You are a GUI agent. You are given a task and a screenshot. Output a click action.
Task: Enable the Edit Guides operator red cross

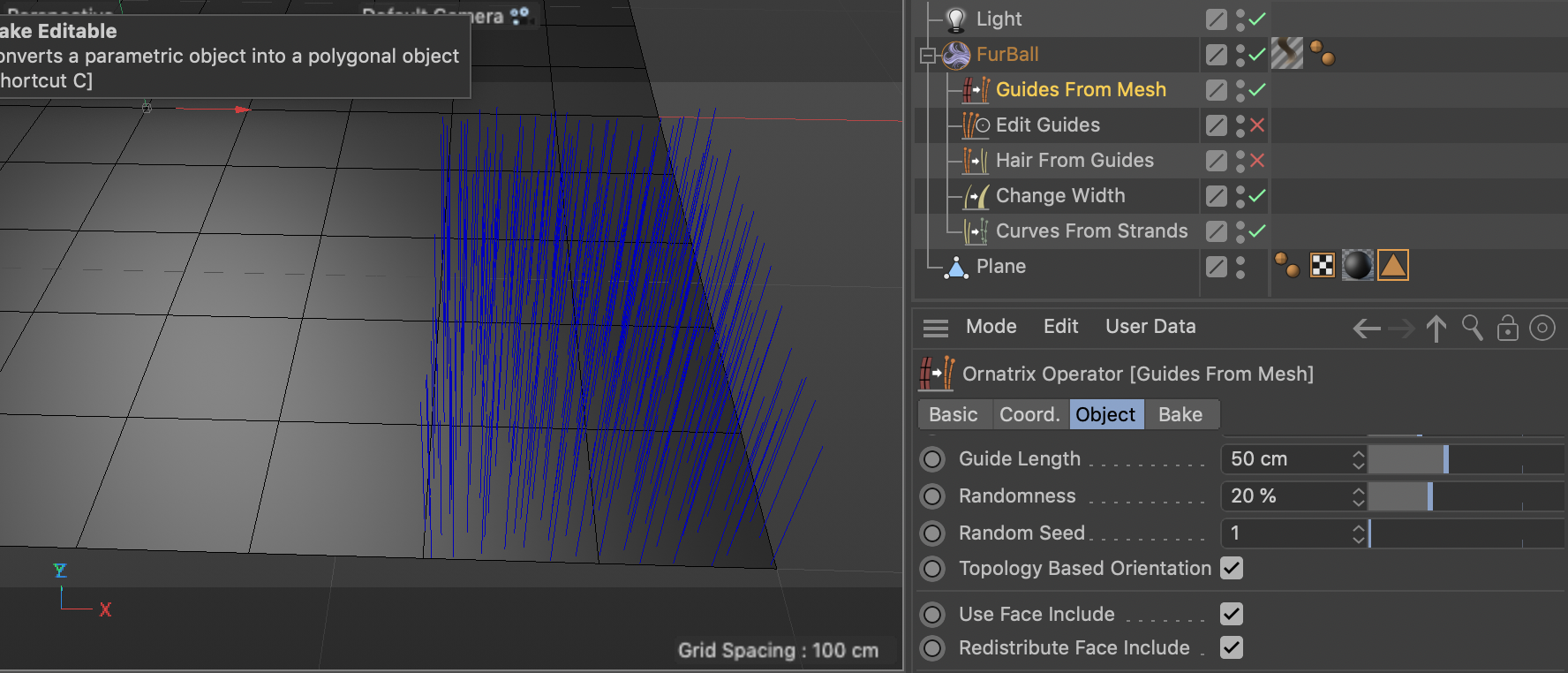pos(1257,125)
